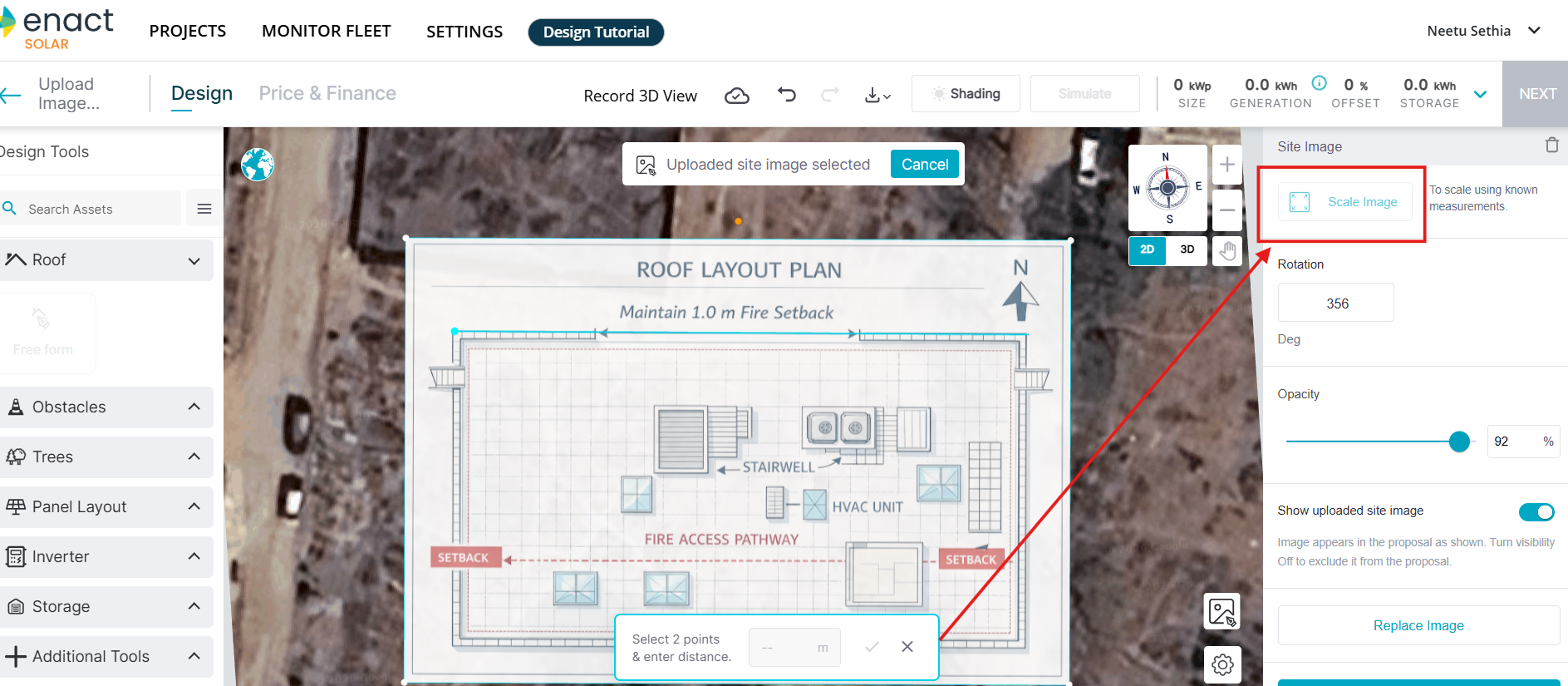This screenshot has width=1568, height=686.
Task: Click the Scale Image button
Action: click(x=1344, y=202)
